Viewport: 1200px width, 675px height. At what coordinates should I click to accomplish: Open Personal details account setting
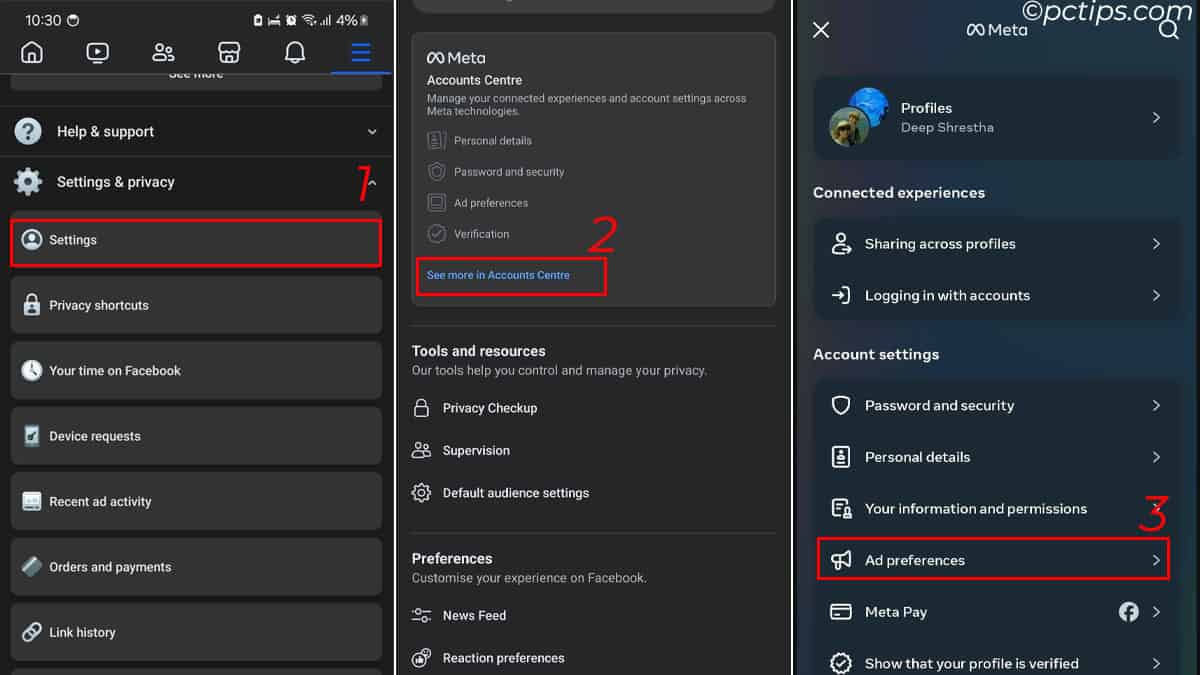996,457
